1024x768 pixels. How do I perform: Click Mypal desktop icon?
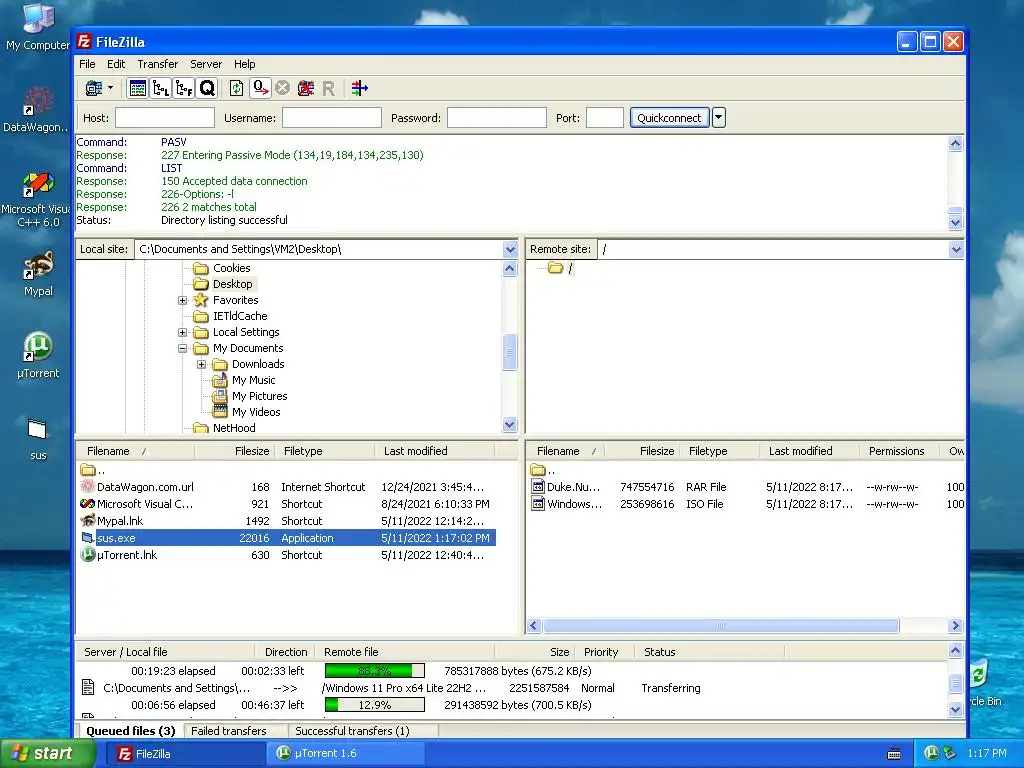tap(38, 274)
